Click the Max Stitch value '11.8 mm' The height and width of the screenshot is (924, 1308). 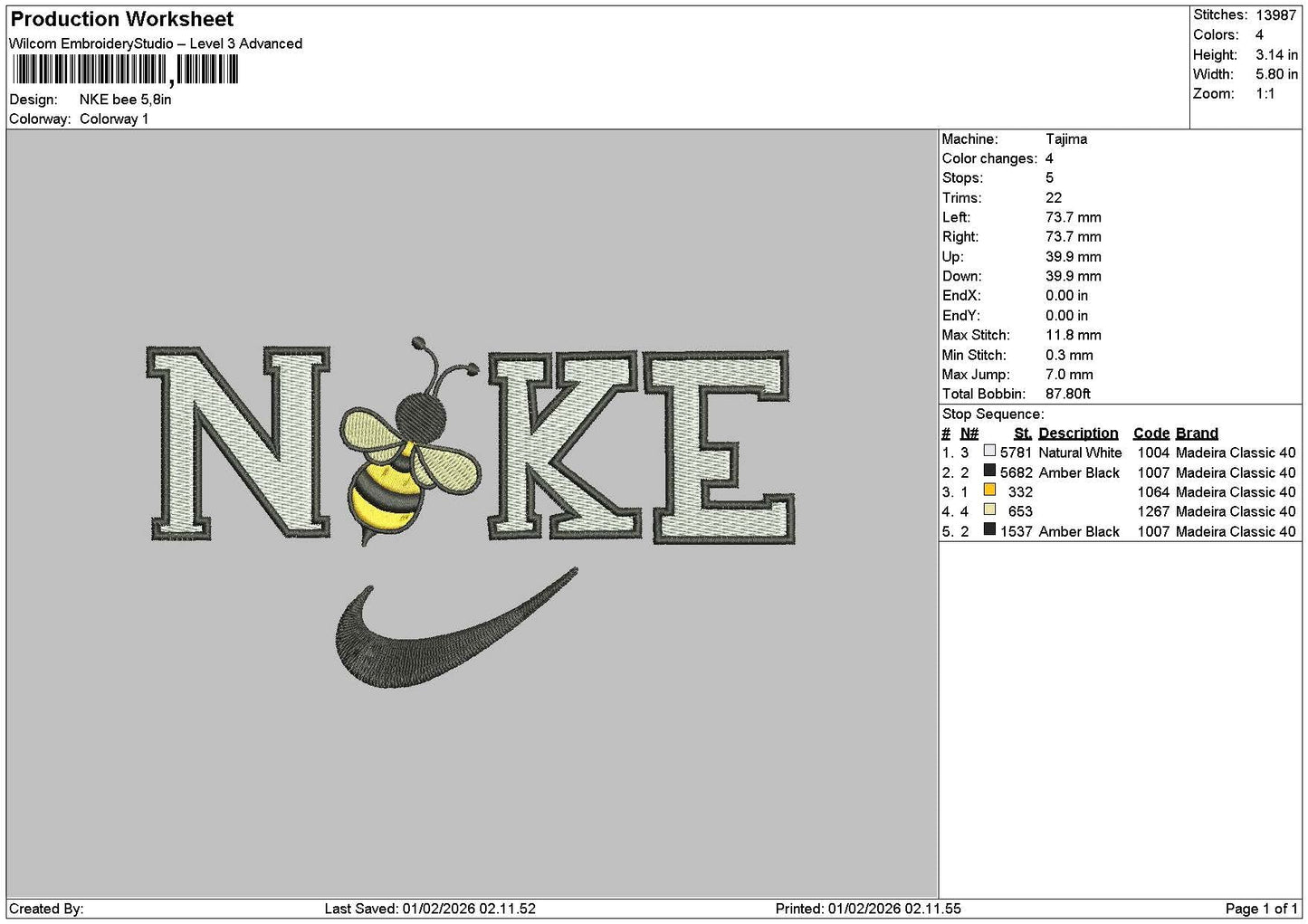click(x=1074, y=335)
